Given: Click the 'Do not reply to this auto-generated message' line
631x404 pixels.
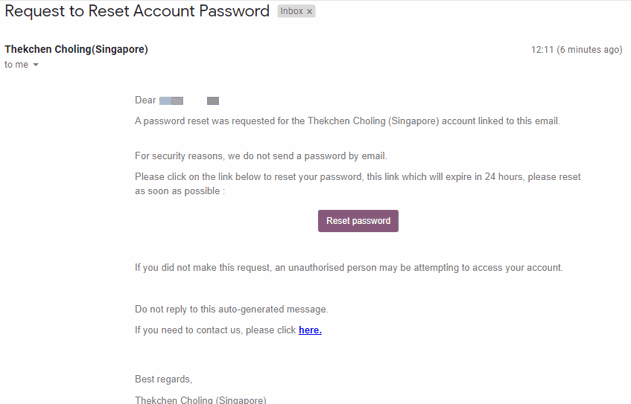Looking at the screenshot, I should point(231,309).
